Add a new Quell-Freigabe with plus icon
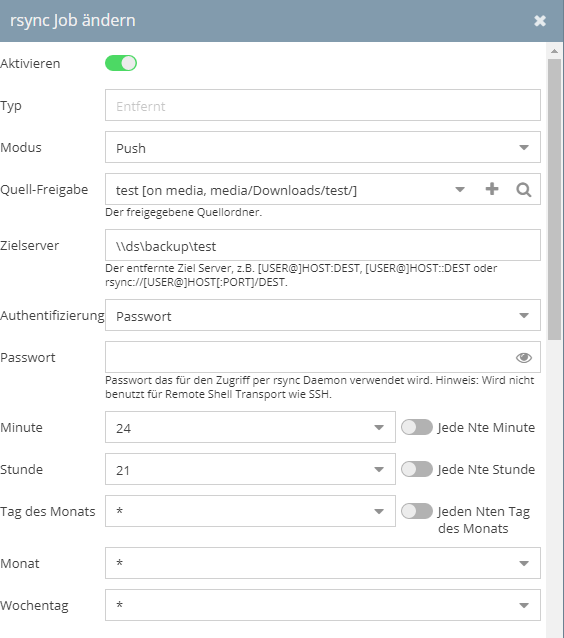The height and width of the screenshot is (638, 564). coord(492,189)
